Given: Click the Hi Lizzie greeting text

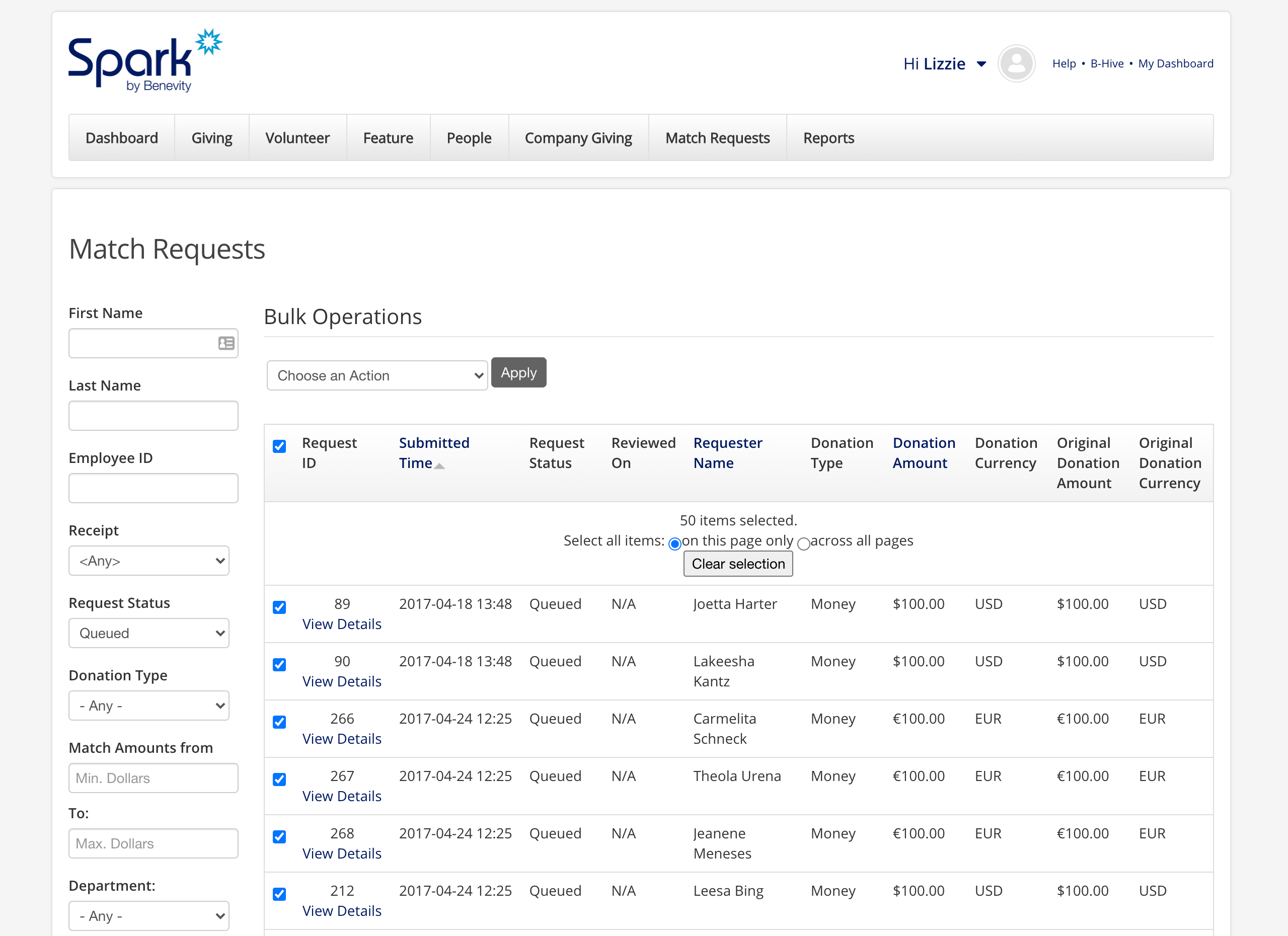Looking at the screenshot, I should [x=934, y=63].
